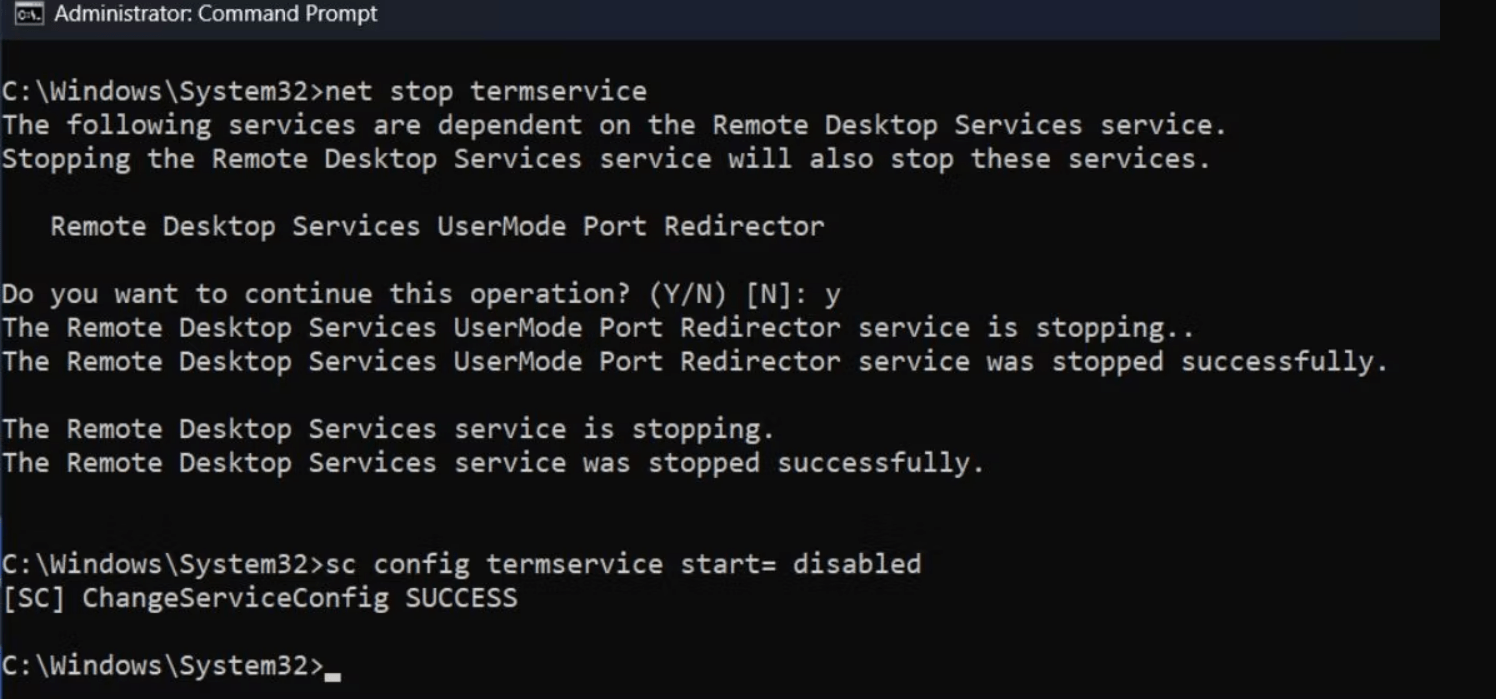This screenshot has width=1496, height=699.
Task: Click the last "was stopped successfully." output line
Action: [493, 464]
